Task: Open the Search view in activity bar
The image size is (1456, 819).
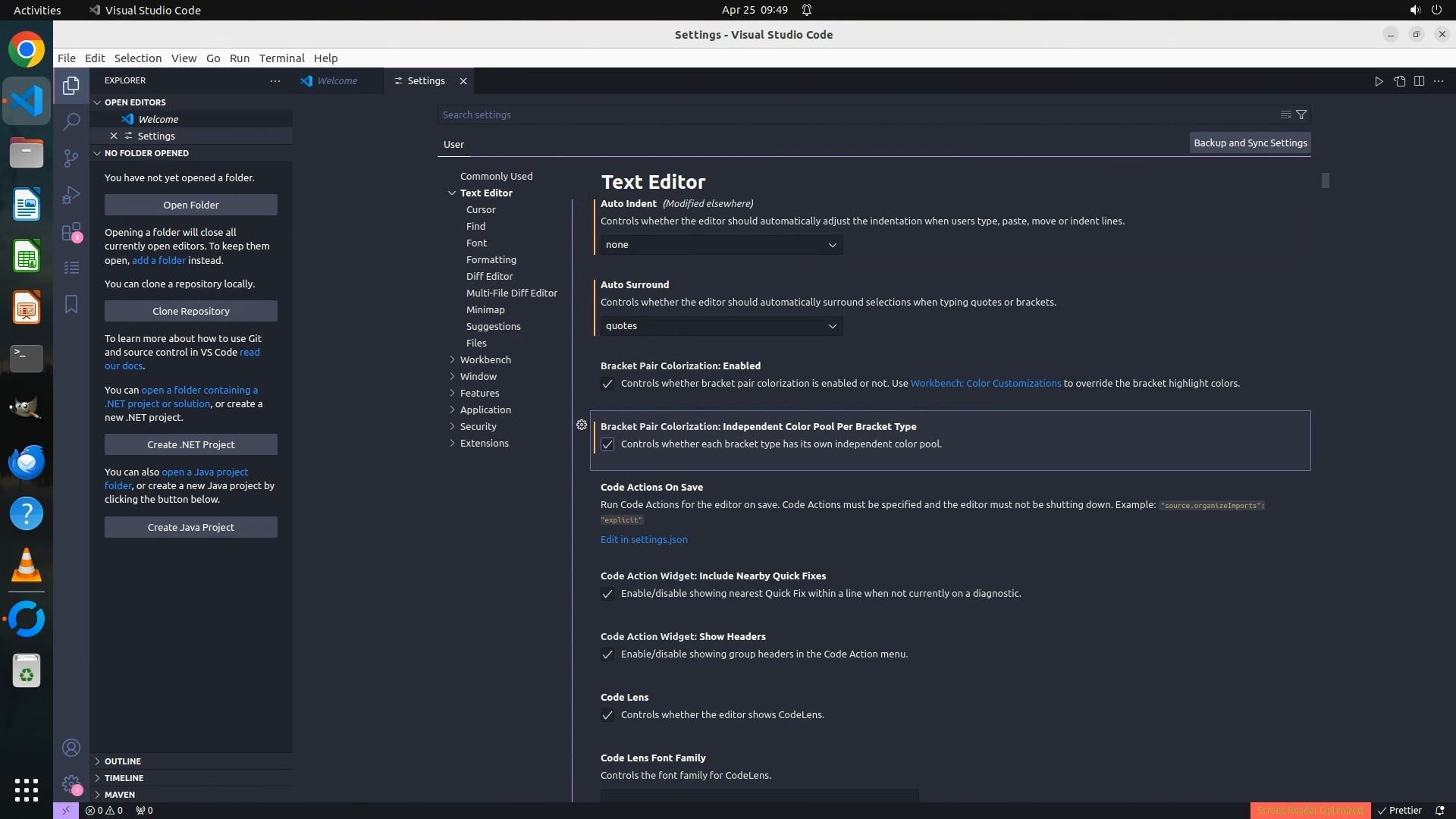Action: pyautogui.click(x=71, y=121)
